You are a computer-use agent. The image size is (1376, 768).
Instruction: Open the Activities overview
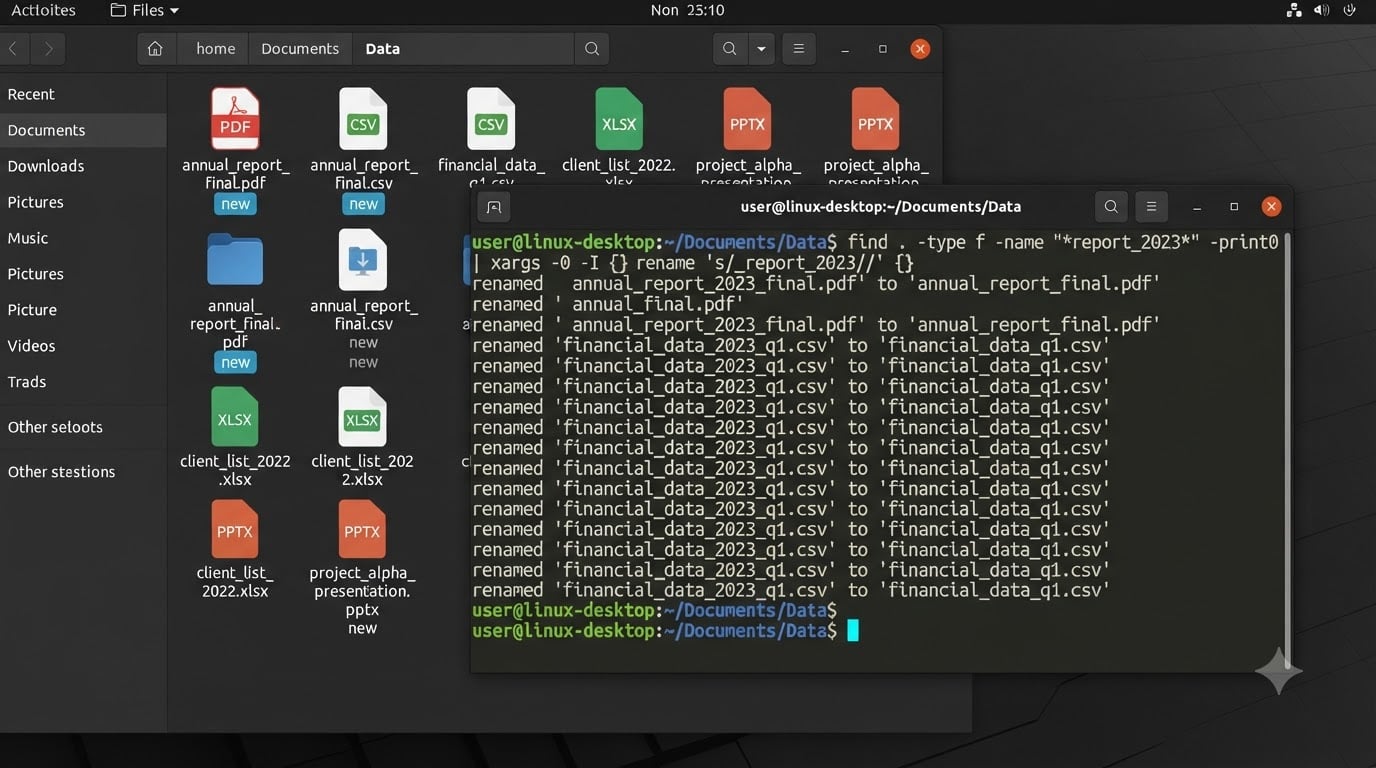click(43, 10)
